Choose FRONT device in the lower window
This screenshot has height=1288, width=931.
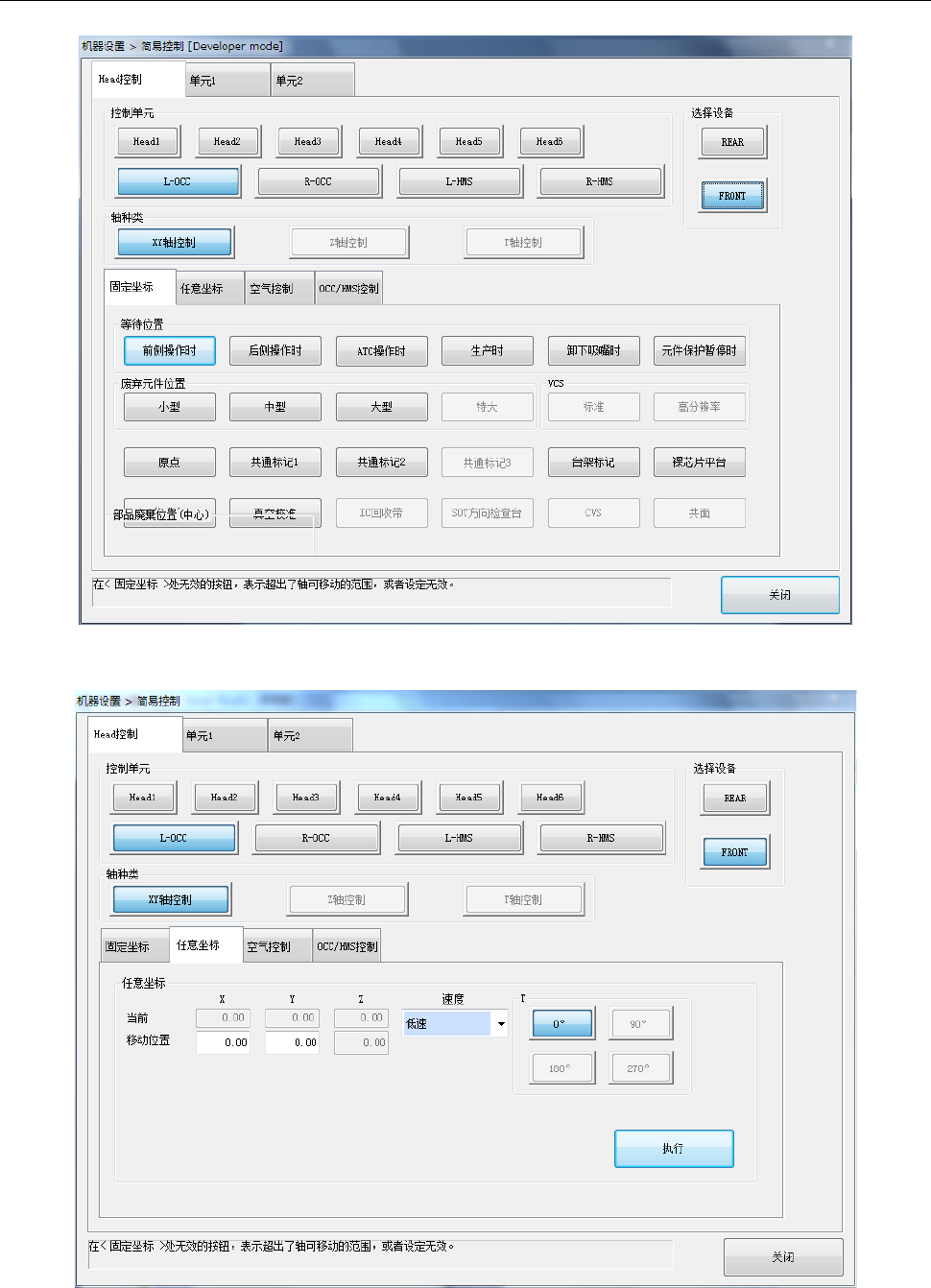735,852
